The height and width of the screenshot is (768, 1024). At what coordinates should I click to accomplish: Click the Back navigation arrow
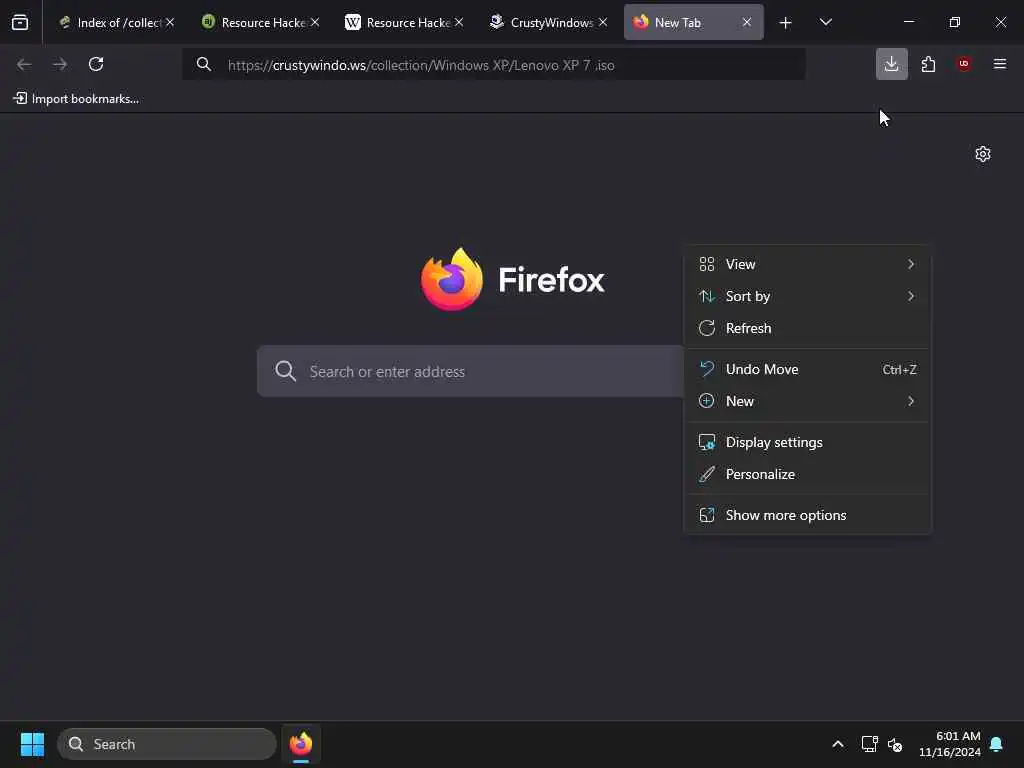pos(24,64)
